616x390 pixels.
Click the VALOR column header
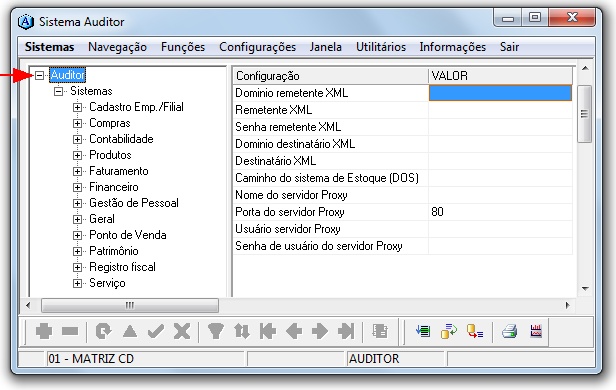[x=500, y=75]
